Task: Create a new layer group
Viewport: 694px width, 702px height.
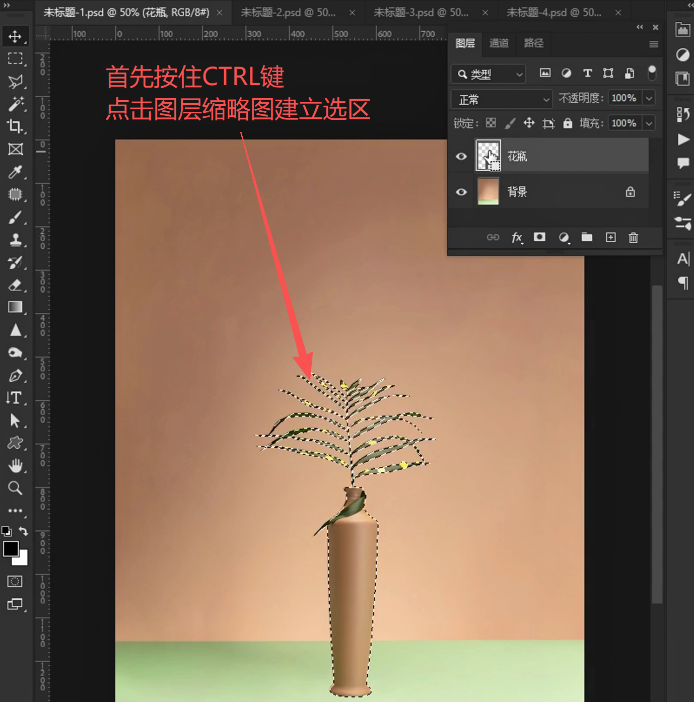Action: (587, 237)
